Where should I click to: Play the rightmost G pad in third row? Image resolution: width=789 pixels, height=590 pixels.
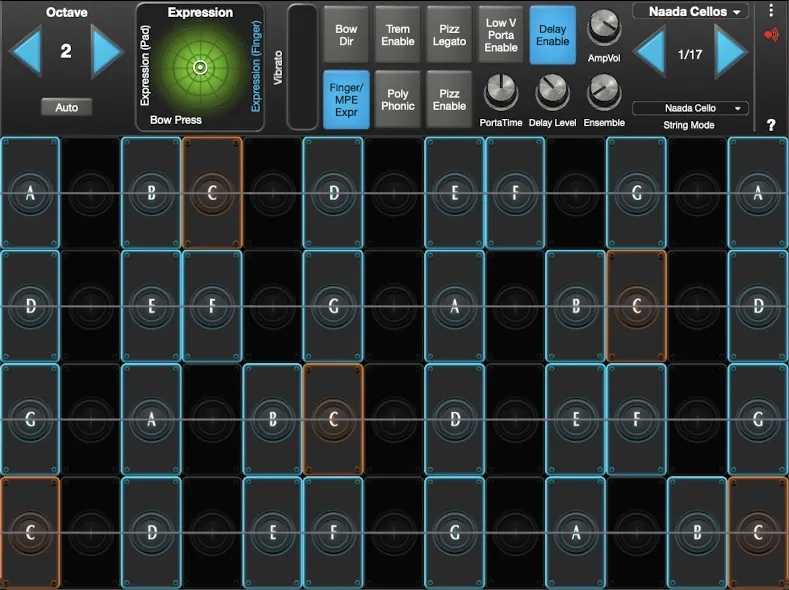pos(758,419)
